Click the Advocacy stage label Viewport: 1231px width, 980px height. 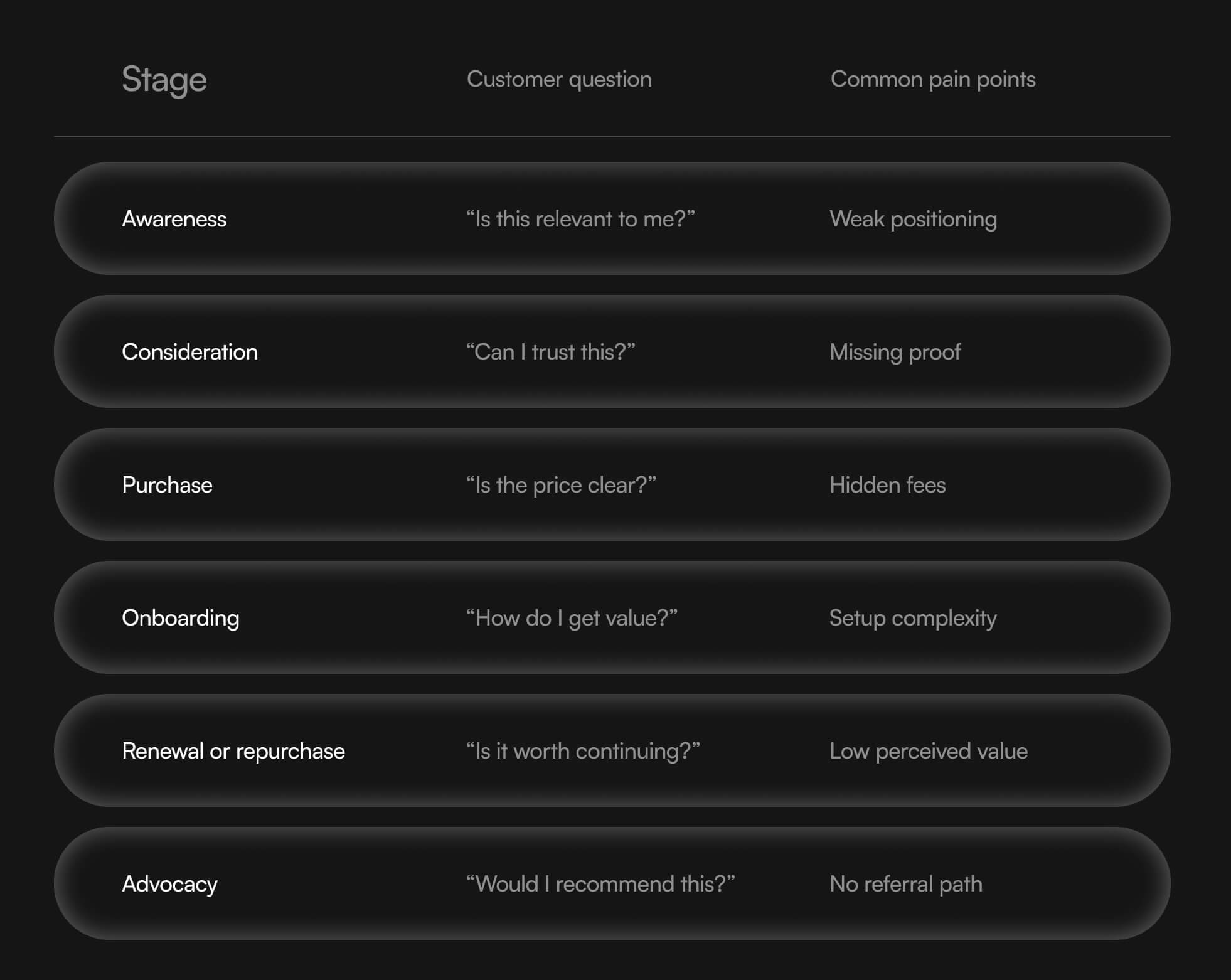[x=169, y=885]
